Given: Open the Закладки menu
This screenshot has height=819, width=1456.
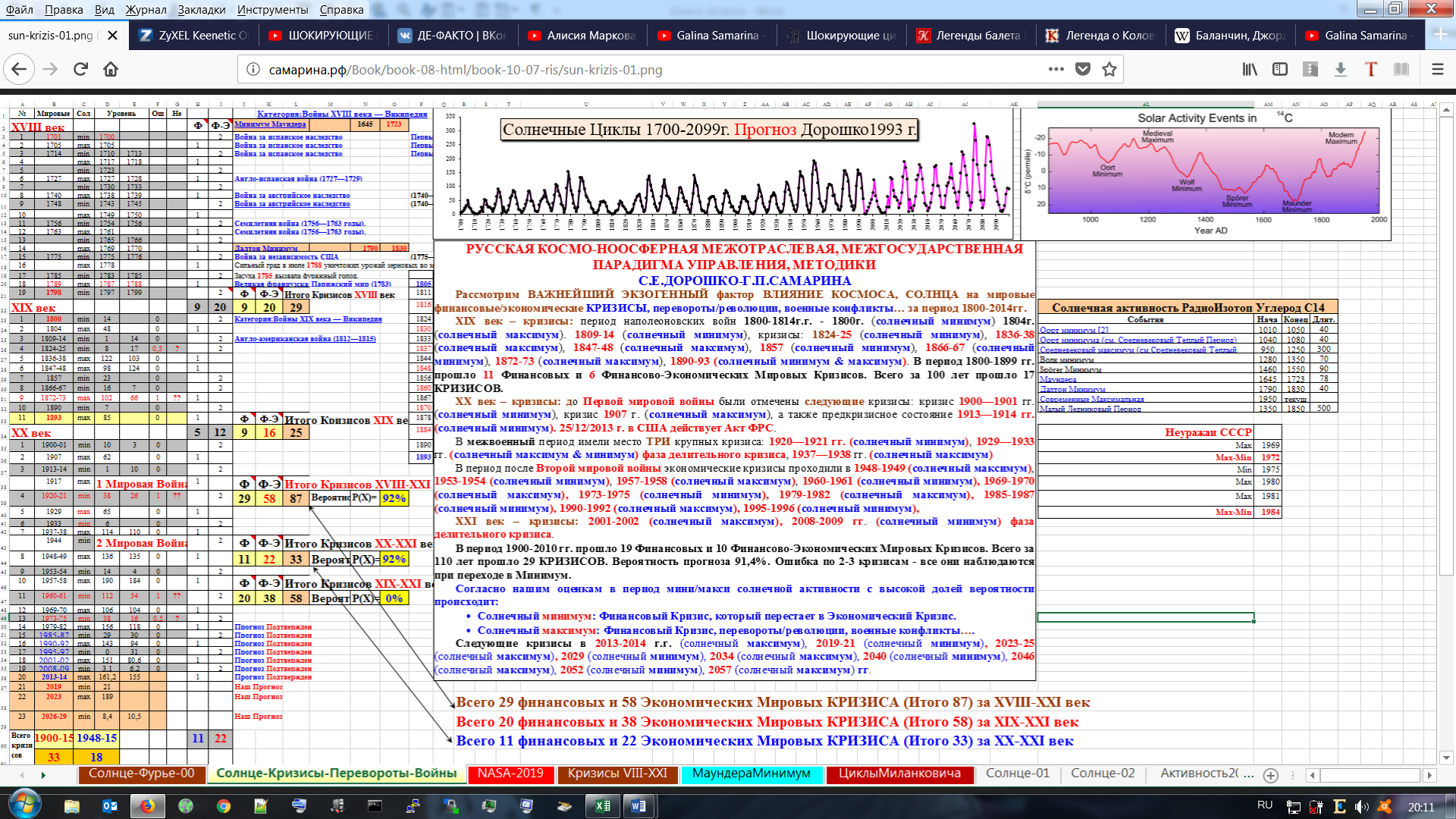Looking at the screenshot, I should coord(202,10).
